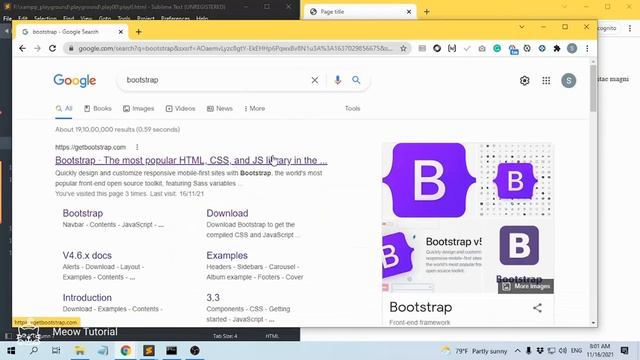
Task: Run the search with the magnifier icon
Action: tap(356, 80)
